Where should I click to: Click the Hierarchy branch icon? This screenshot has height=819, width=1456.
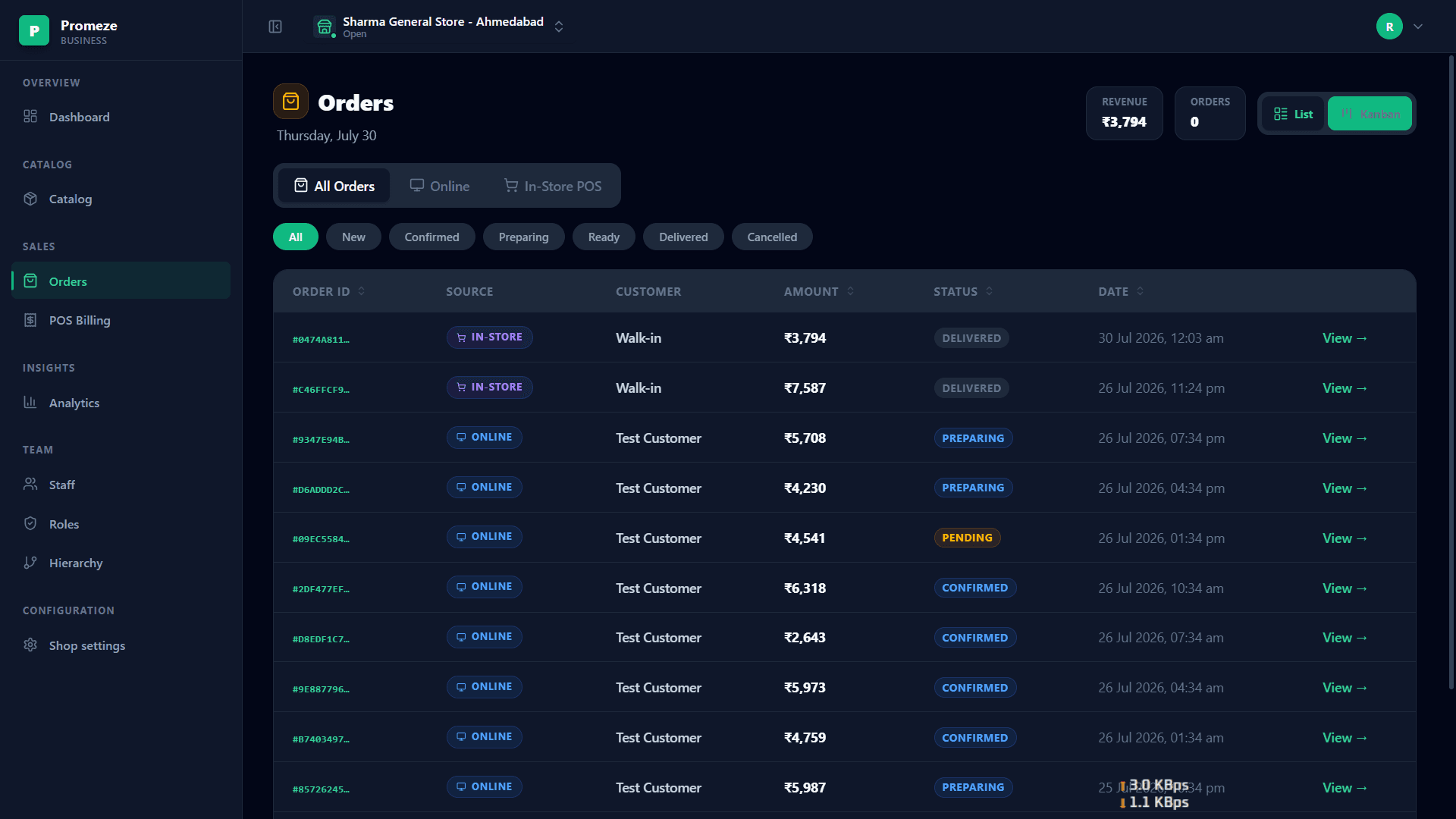pyautogui.click(x=30, y=563)
